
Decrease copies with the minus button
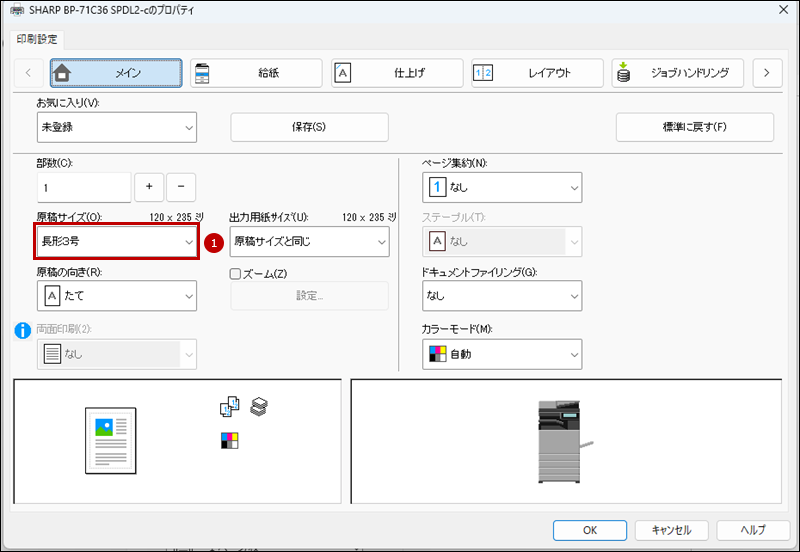(181, 187)
